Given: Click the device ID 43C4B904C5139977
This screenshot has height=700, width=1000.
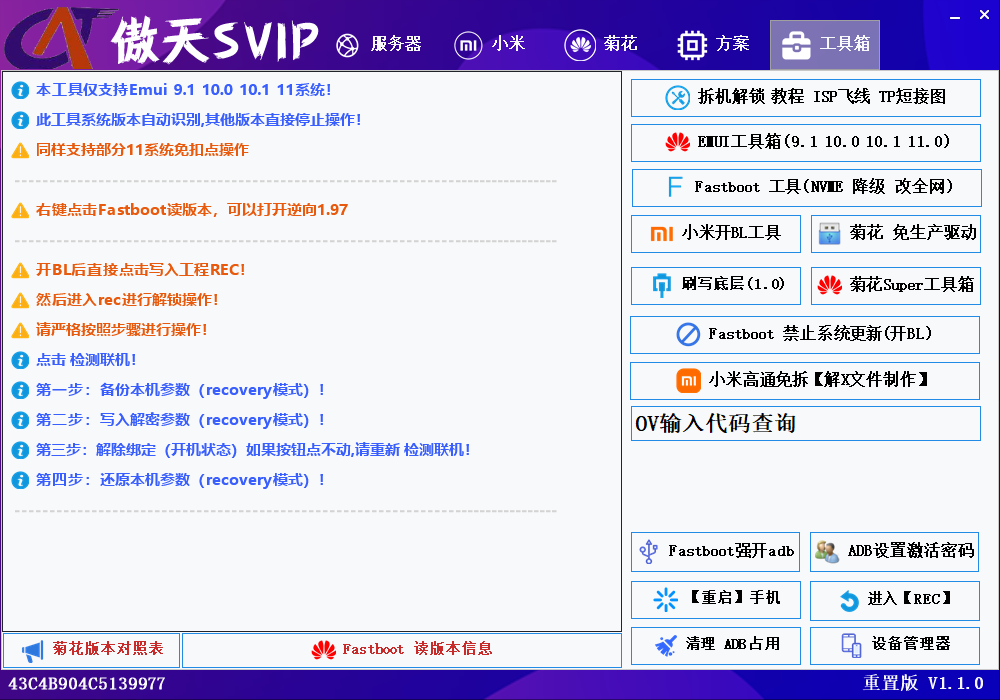Looking at the screenshot, I should point(87,684).
